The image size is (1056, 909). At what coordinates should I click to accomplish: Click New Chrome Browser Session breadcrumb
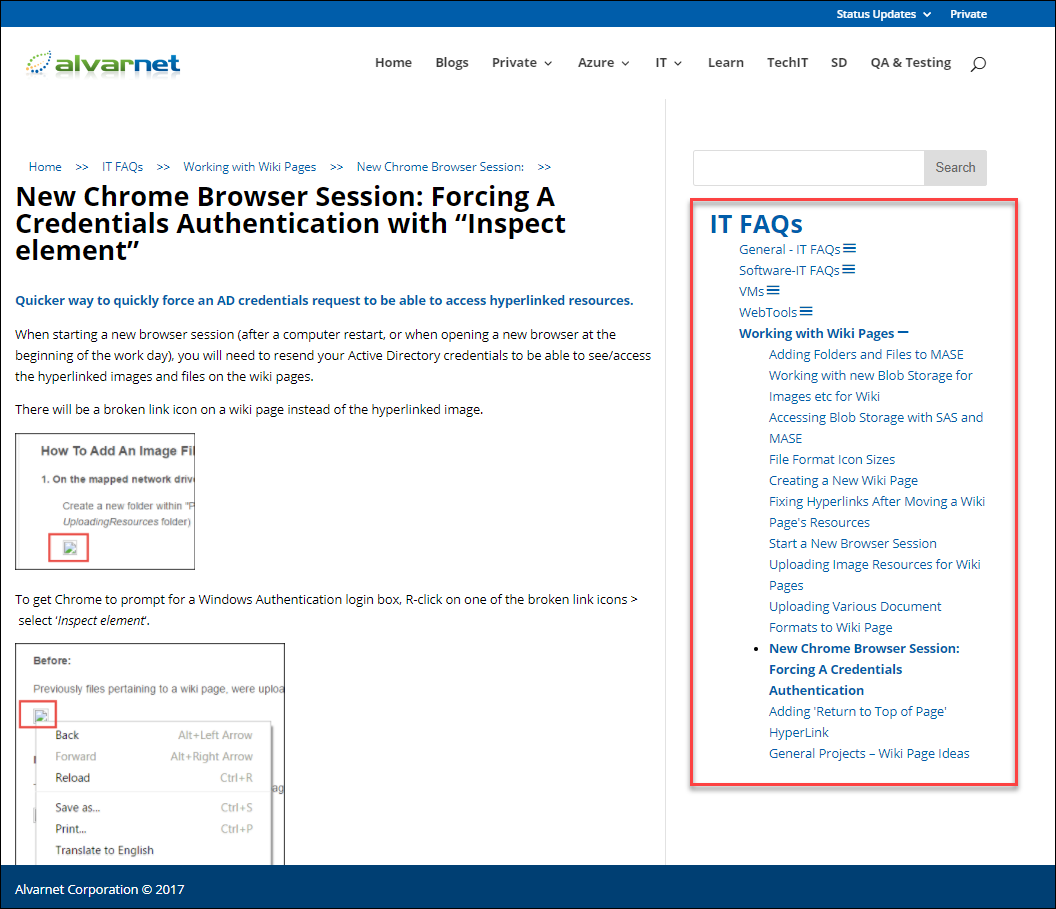[440, 167]
